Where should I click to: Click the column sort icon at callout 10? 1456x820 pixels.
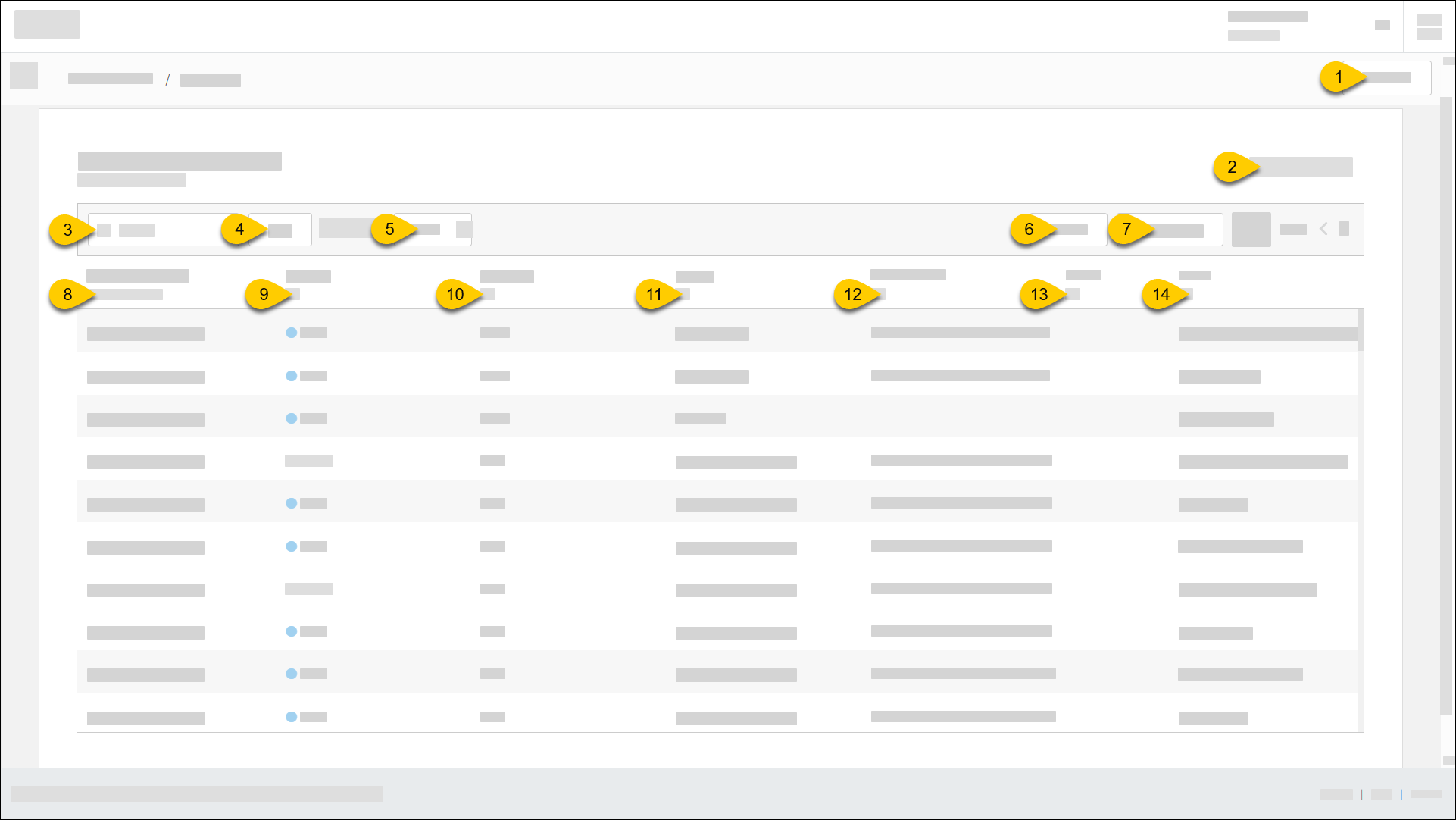click(489, 294)
